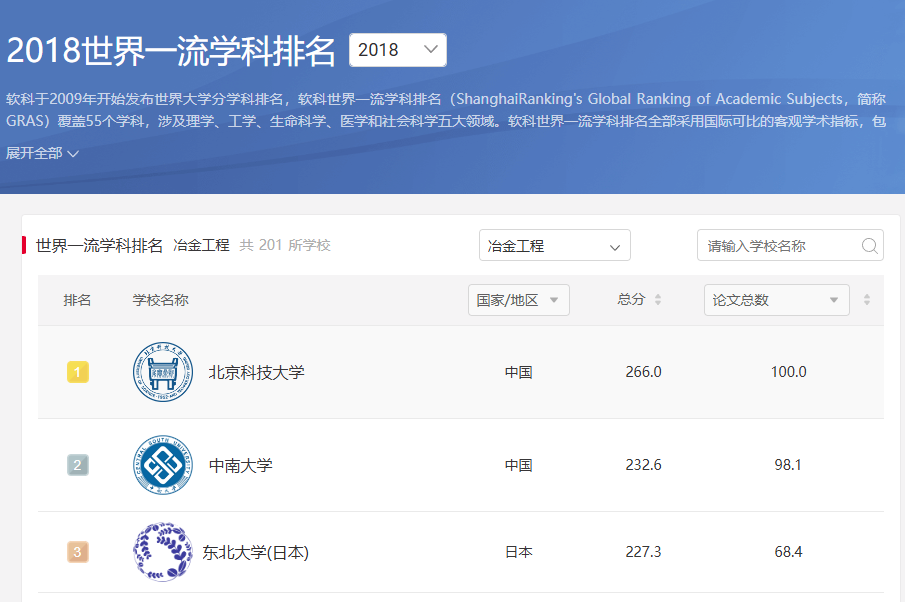Click the 北京科技大学 logo
Image resolution: width=905 pixels, height=602 pixels.
tap(163, 372)
